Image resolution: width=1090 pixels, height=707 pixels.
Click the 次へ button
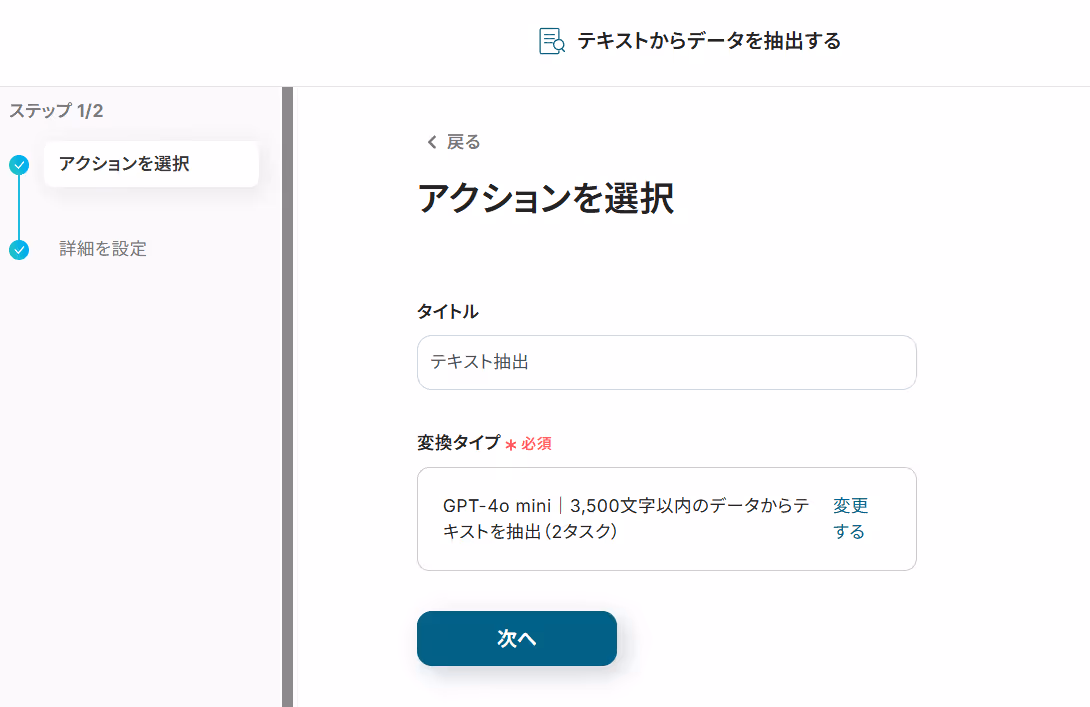(516, 638)
